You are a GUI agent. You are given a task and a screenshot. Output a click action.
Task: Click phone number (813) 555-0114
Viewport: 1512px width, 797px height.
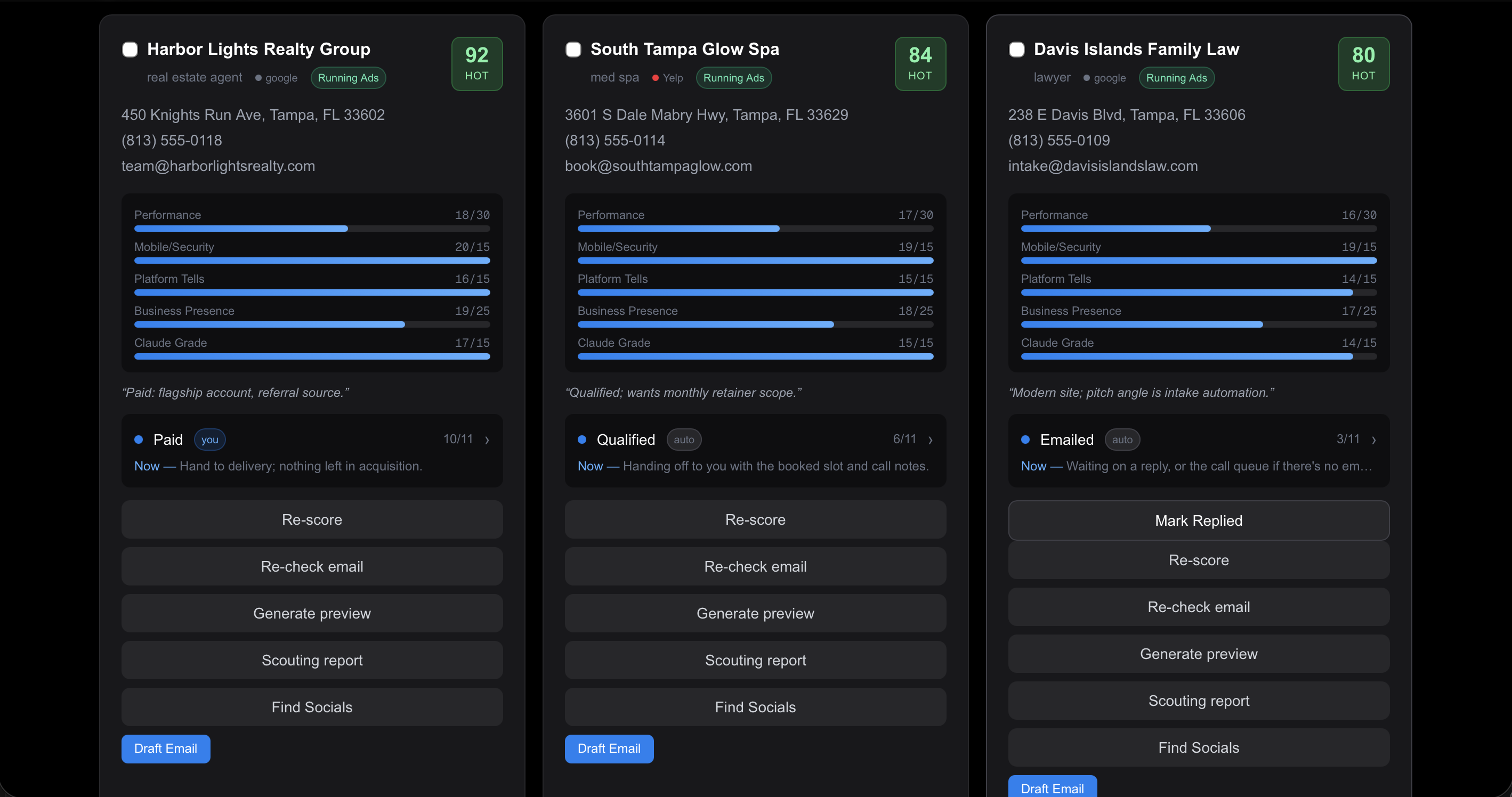click(614, 140)
